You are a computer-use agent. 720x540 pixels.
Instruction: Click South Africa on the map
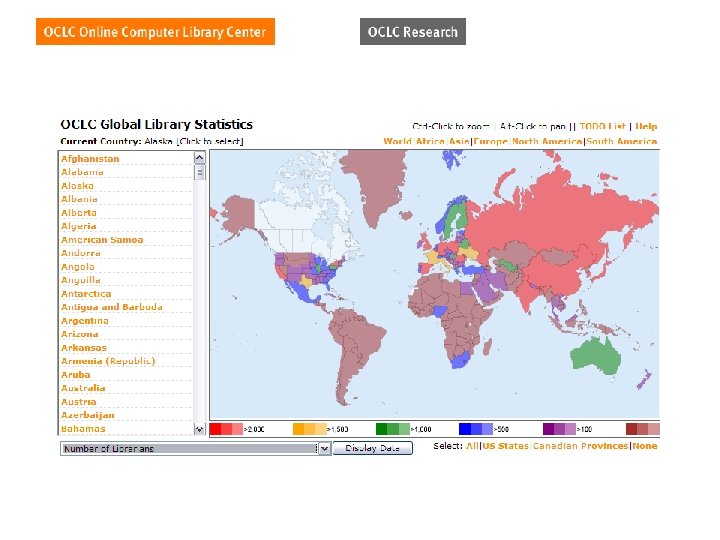click(461, 360)
